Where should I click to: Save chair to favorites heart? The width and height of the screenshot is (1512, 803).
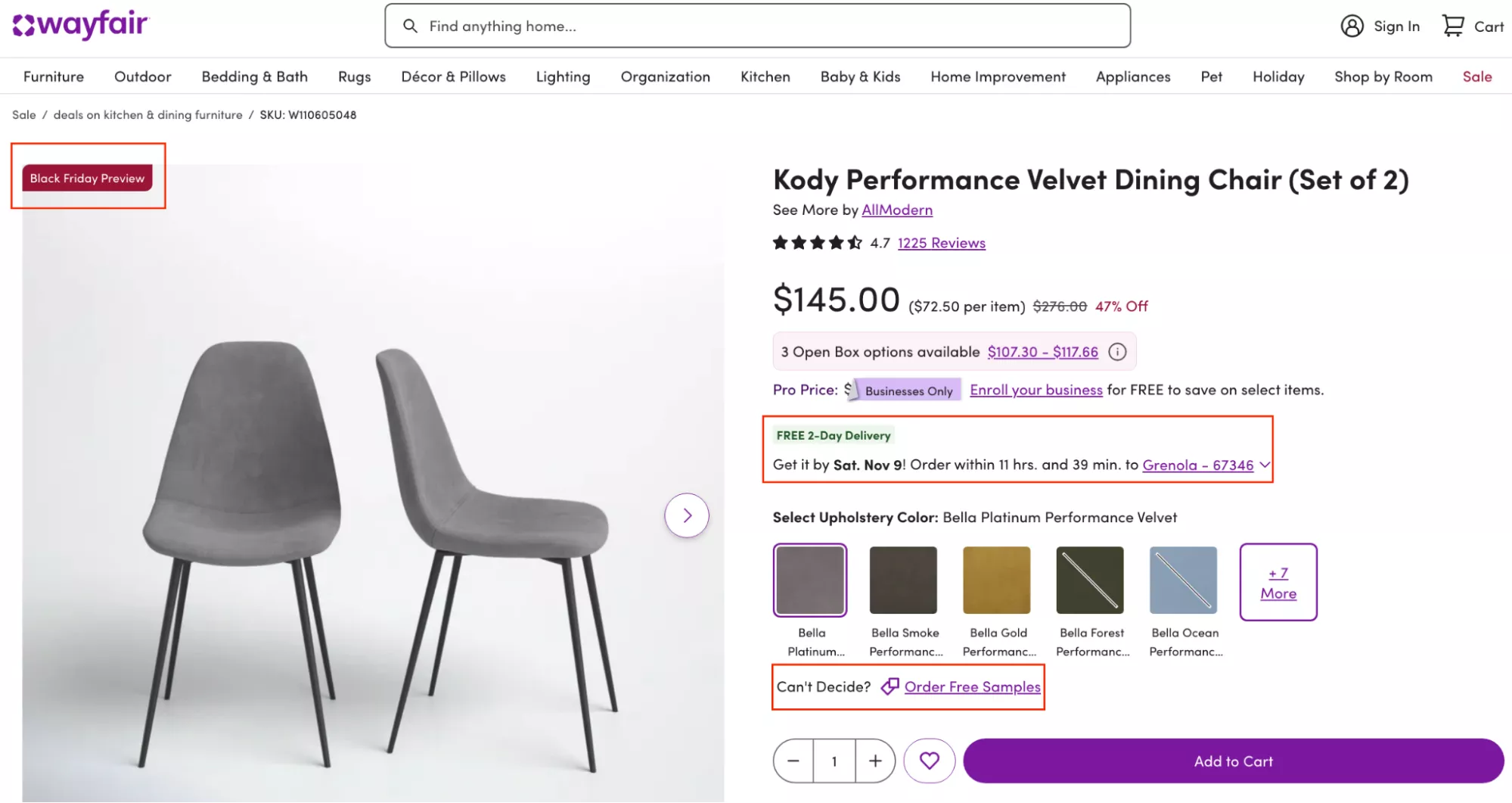[x=930, y=761]
